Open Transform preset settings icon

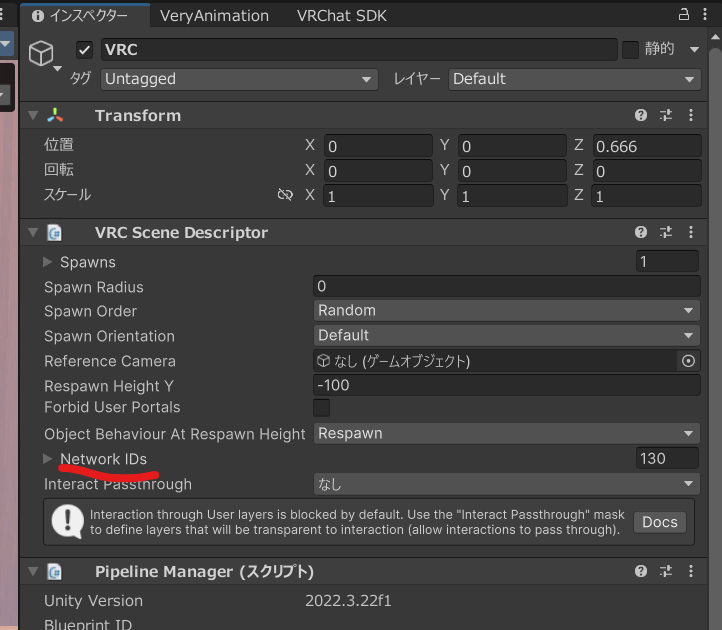click(x=666, y=116)
